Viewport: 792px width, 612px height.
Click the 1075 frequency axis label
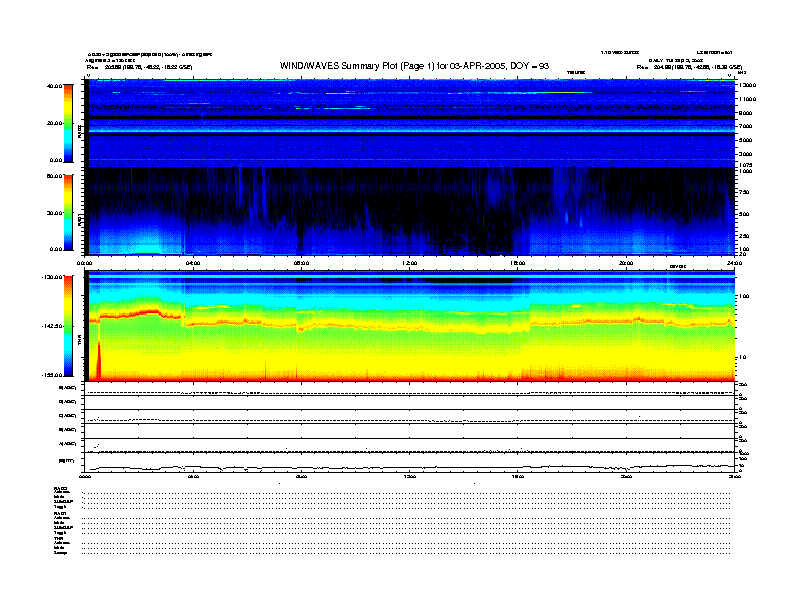[746, 165]
